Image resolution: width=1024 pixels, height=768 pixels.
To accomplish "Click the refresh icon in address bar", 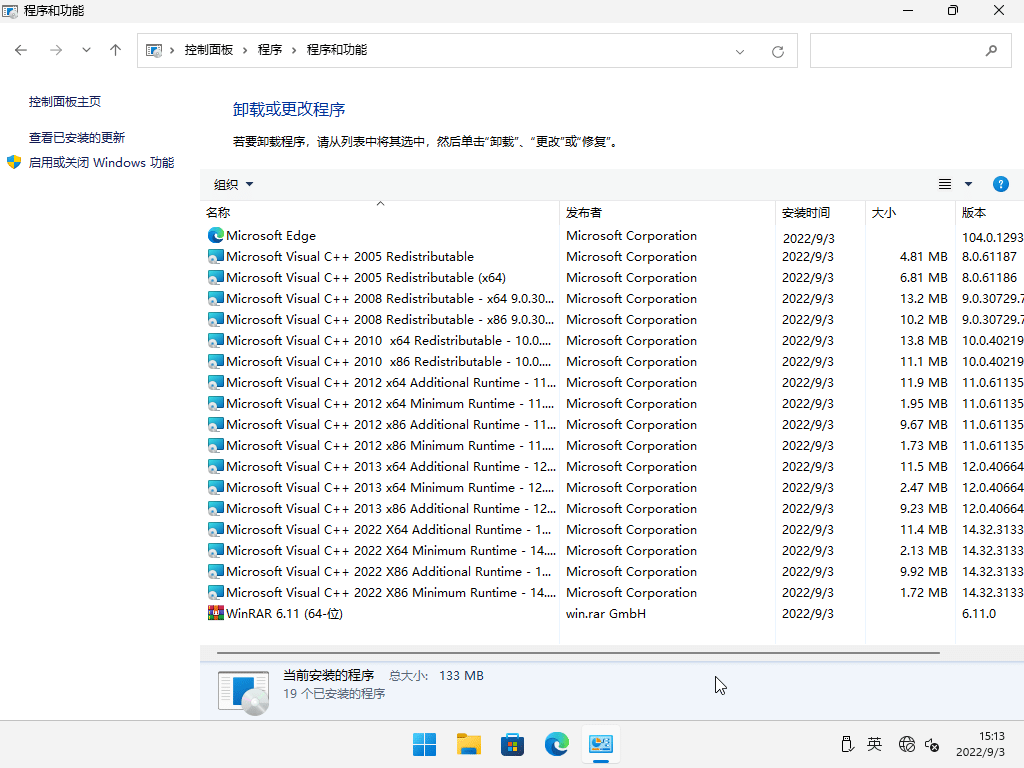I will click(x=778, y=51).
